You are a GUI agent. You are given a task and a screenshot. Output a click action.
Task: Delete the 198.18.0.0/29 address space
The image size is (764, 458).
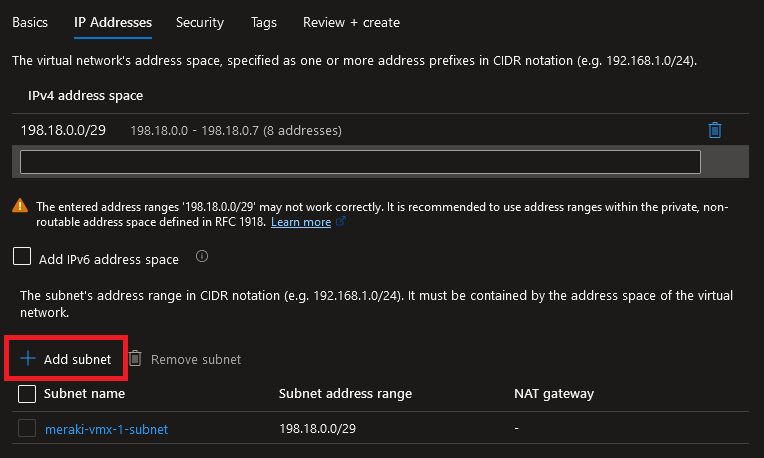[714, 130]
